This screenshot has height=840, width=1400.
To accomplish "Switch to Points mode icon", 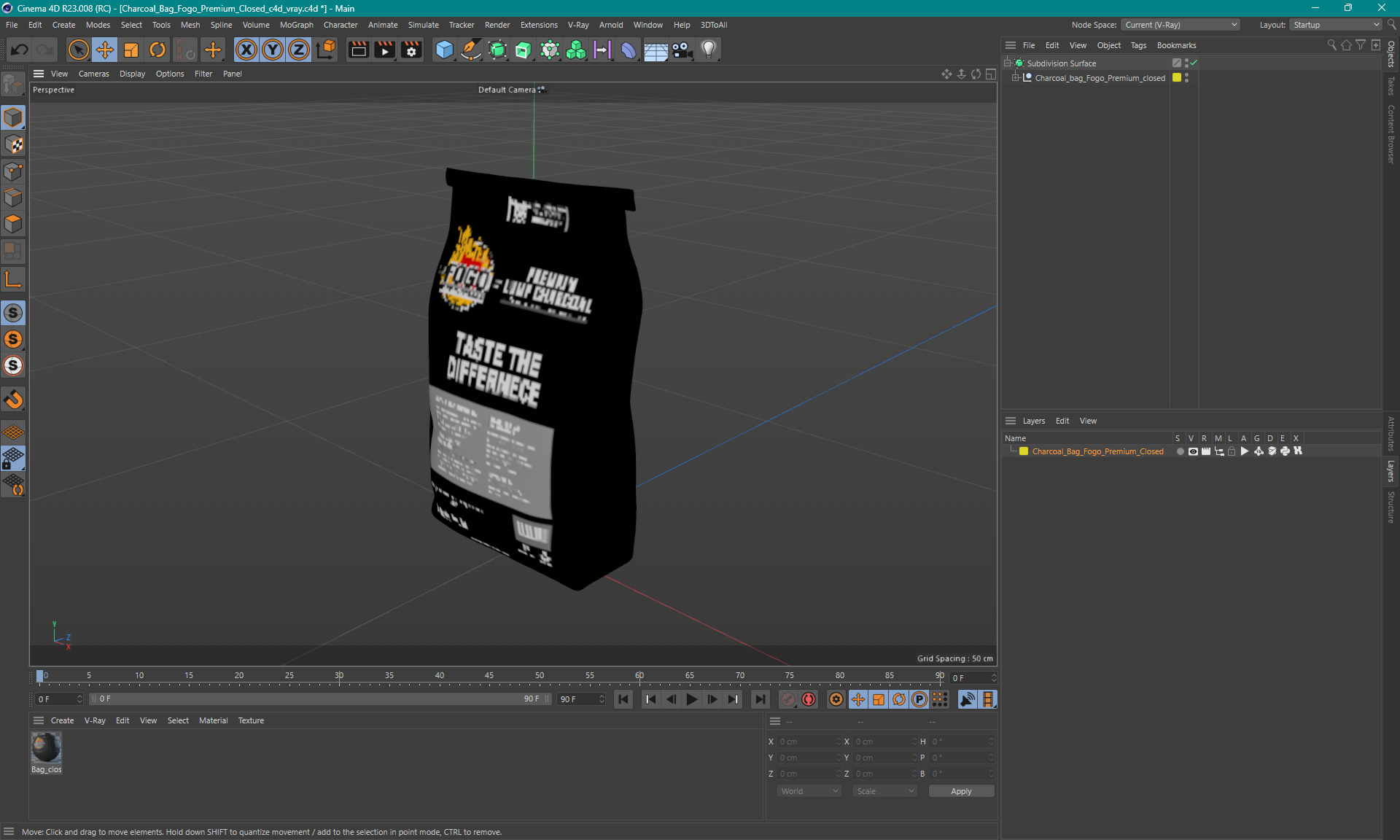I will pyautogui.click(x=13, y=171).
